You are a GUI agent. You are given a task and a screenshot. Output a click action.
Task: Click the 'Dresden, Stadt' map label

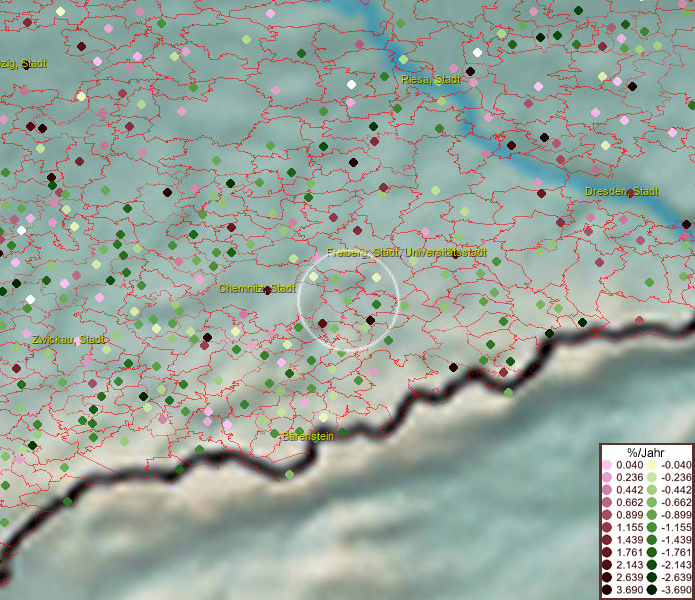tap(621, 191)
